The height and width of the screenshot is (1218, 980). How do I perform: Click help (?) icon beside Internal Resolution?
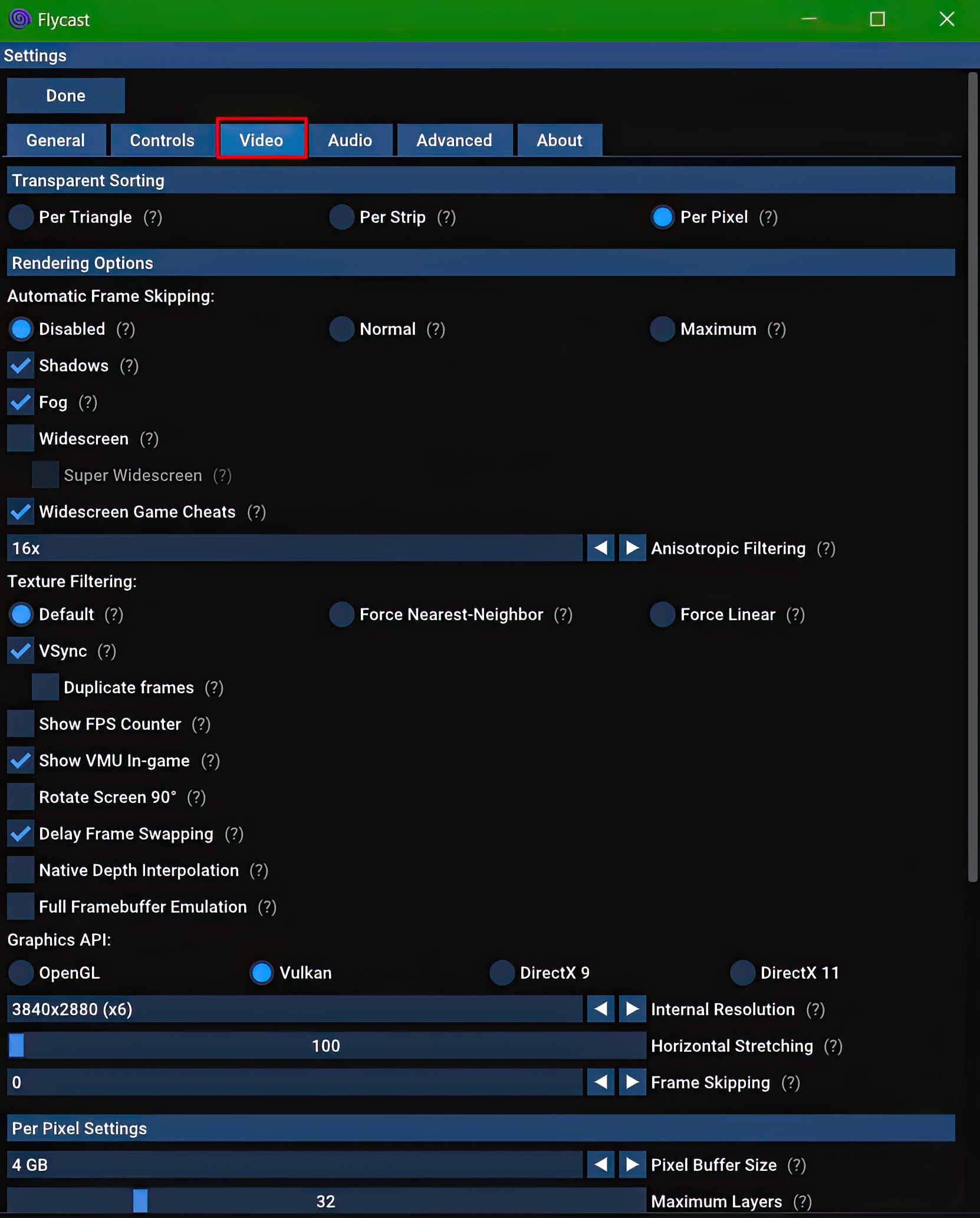pyautogui.click(x=815, y=1010)
